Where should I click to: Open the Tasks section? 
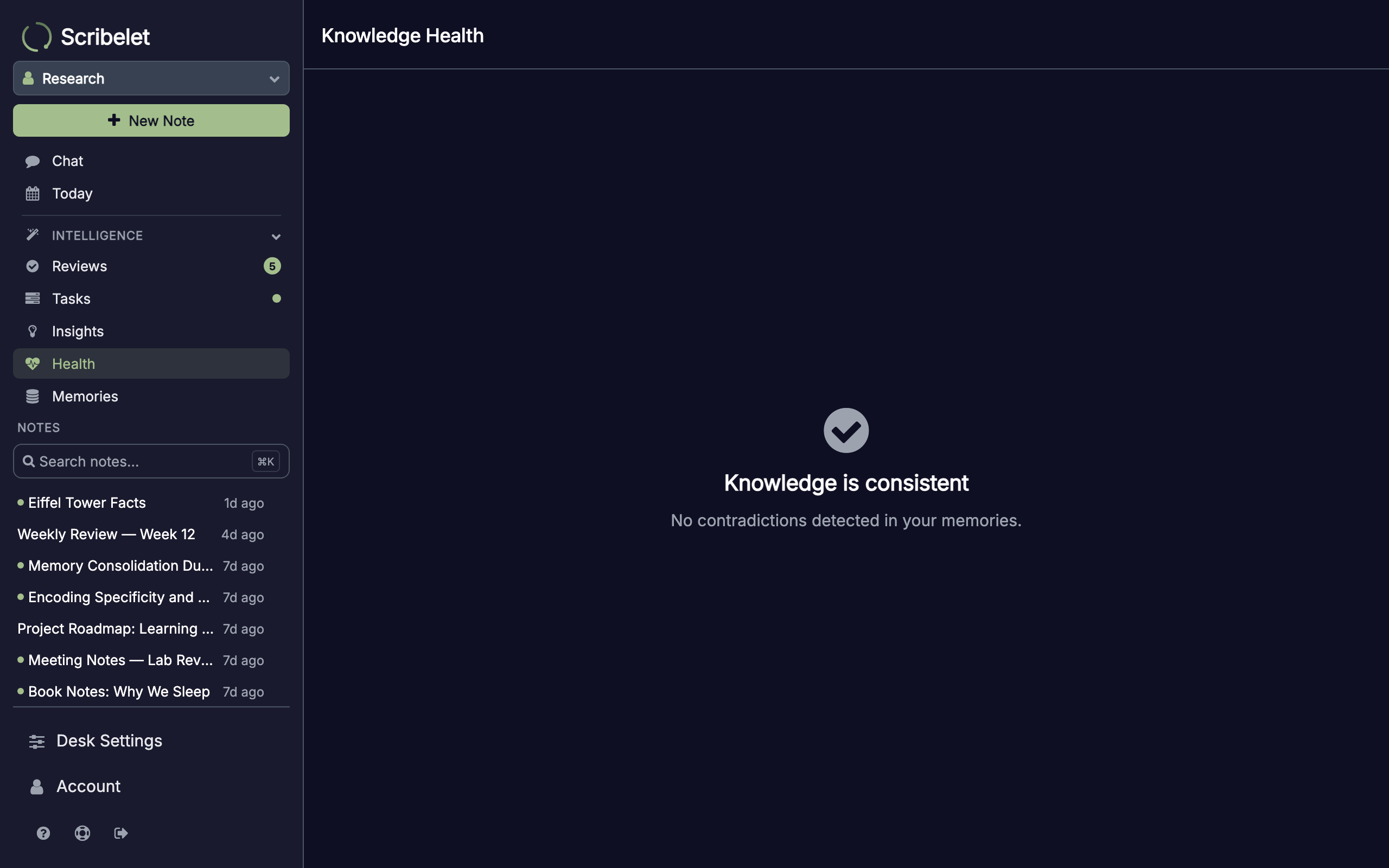coord(151,298)
